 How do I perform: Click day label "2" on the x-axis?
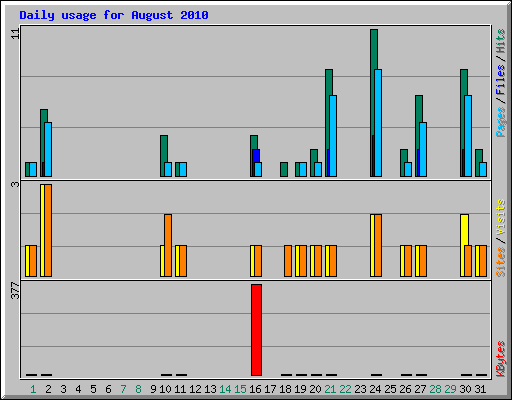[48, 389]
